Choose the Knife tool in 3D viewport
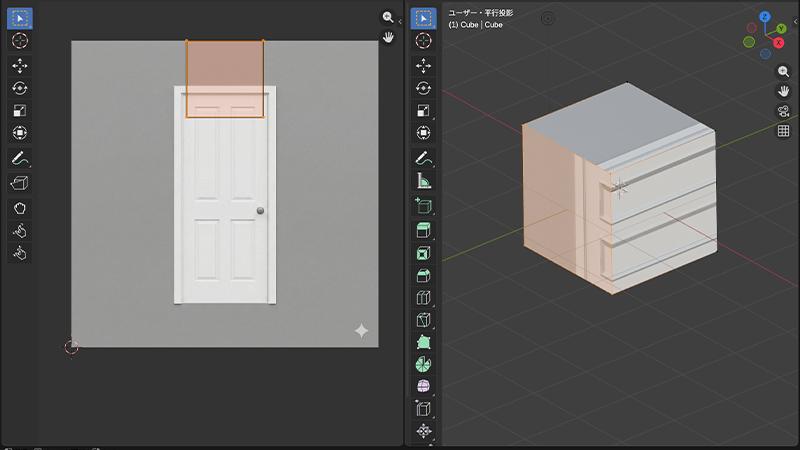 point(423,321)
